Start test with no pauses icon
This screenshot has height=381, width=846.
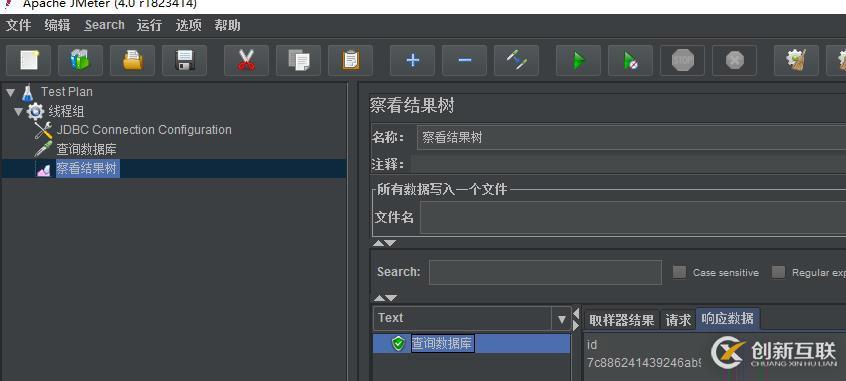631,60
